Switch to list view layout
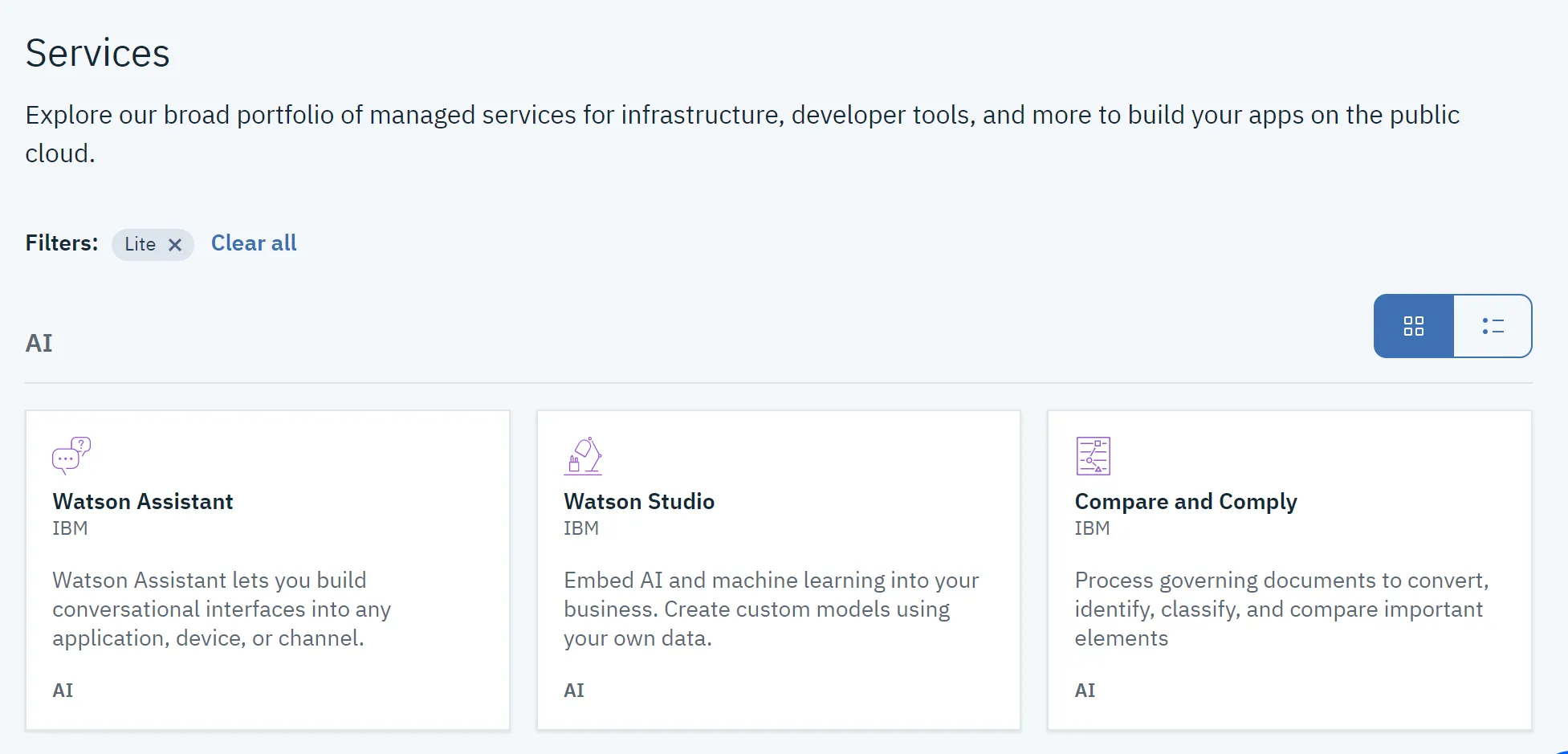Viewport: 1568px width, 754px height. pyautogui.click(x=1493, y=326)
